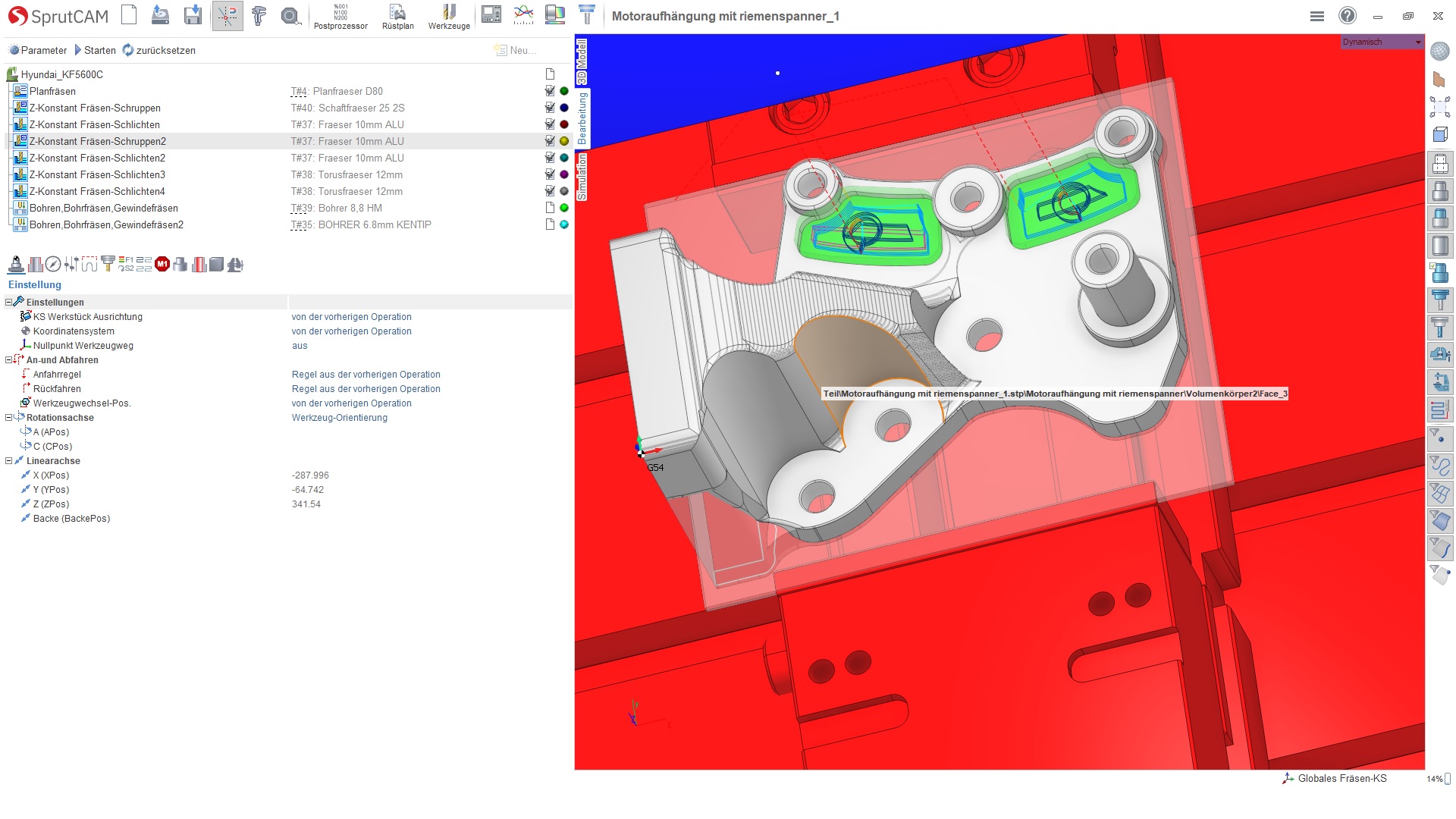Open the feeds and speeds F1 S2 icon
Viewport: 1456px width, 819px height.
[x=126, y=264]
